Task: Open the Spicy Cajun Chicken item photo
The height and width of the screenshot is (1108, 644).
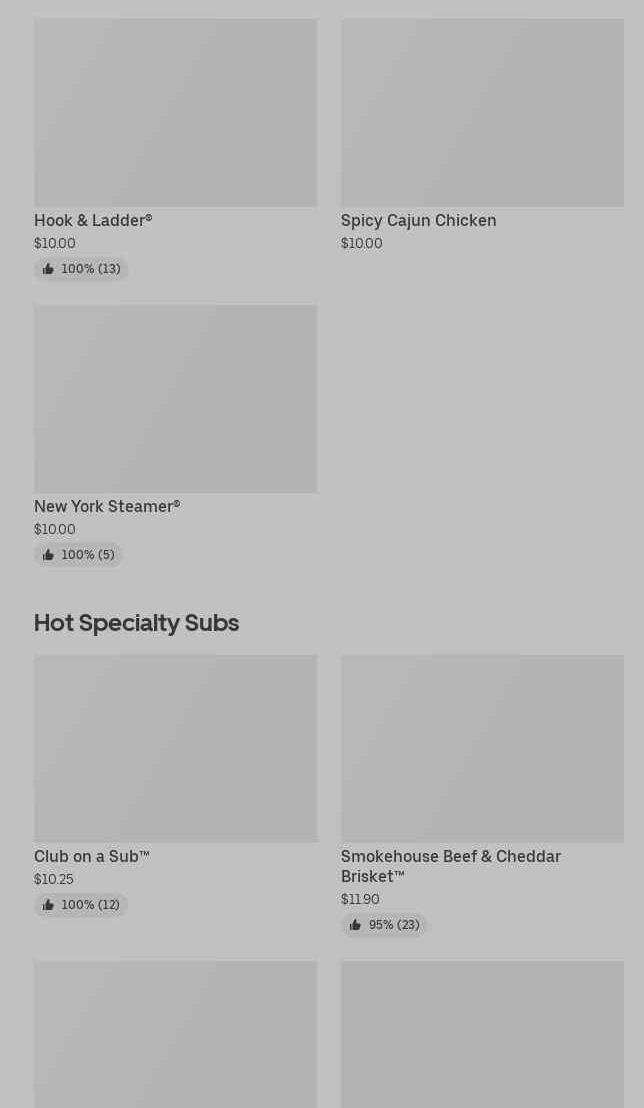Action: click(482, 112)
